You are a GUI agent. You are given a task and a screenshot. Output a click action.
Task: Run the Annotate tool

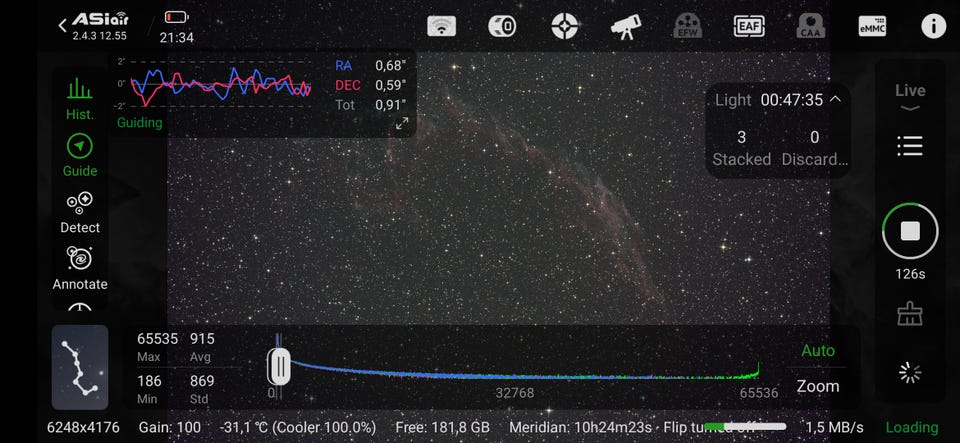(x=80, y=269)
